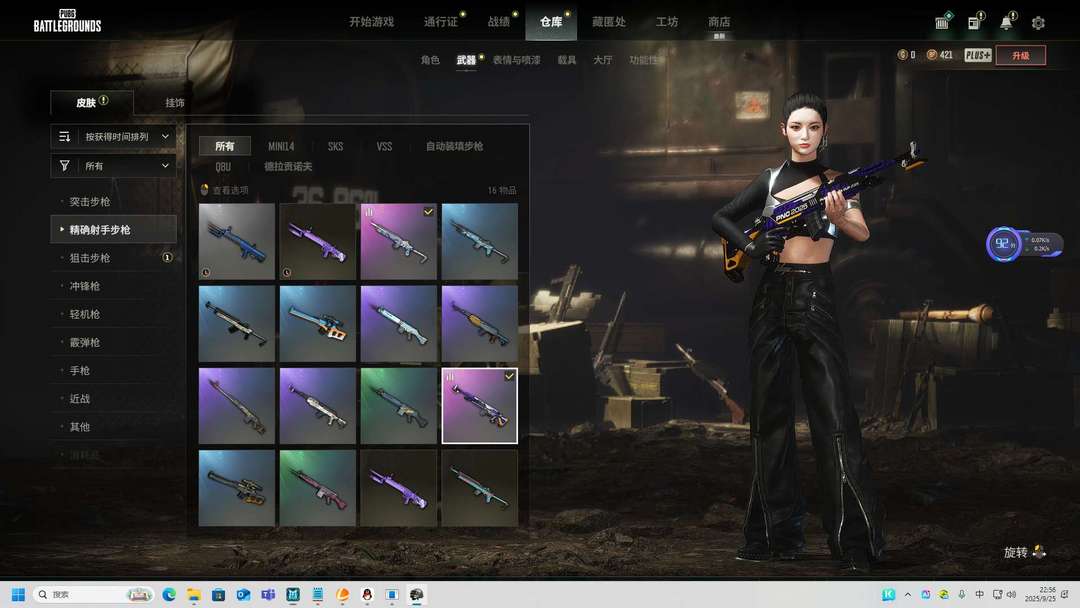Open the 按获得时间排列 sort dropdown

pos(114,136)
